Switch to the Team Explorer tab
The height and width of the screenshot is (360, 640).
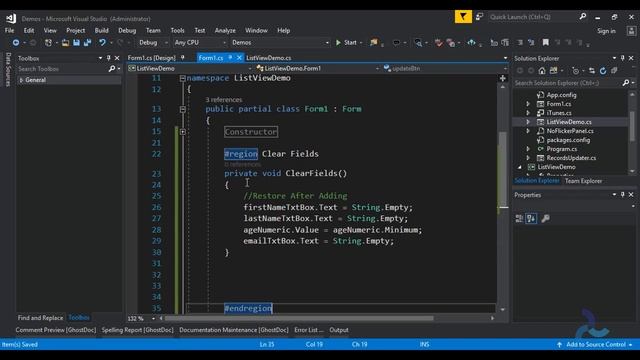(583, 181)
